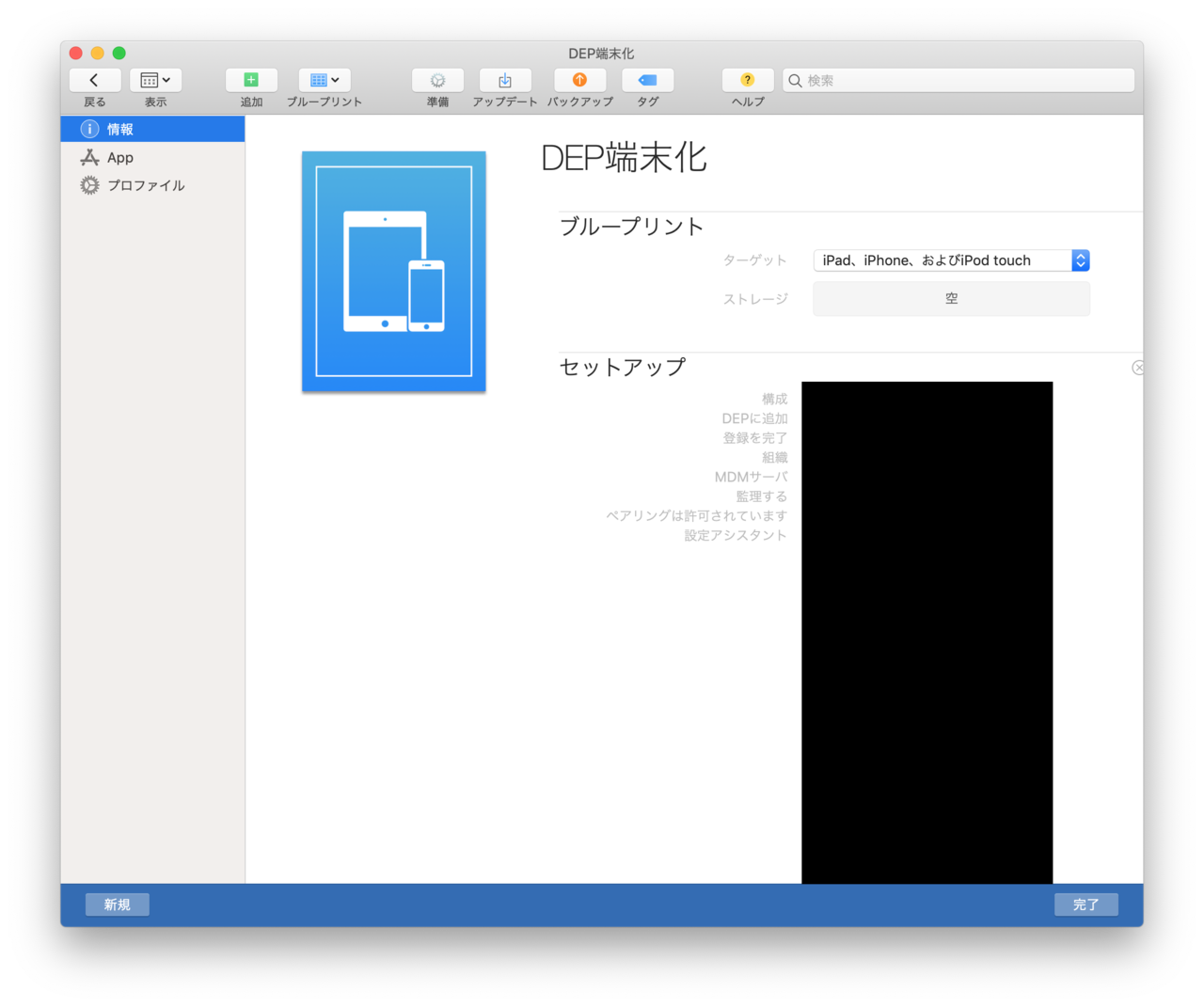Image resolution: width=1204 pixels, height=1007 pixels.
Task: Click the blue Tag (タグ) icon
Action: 647,81
